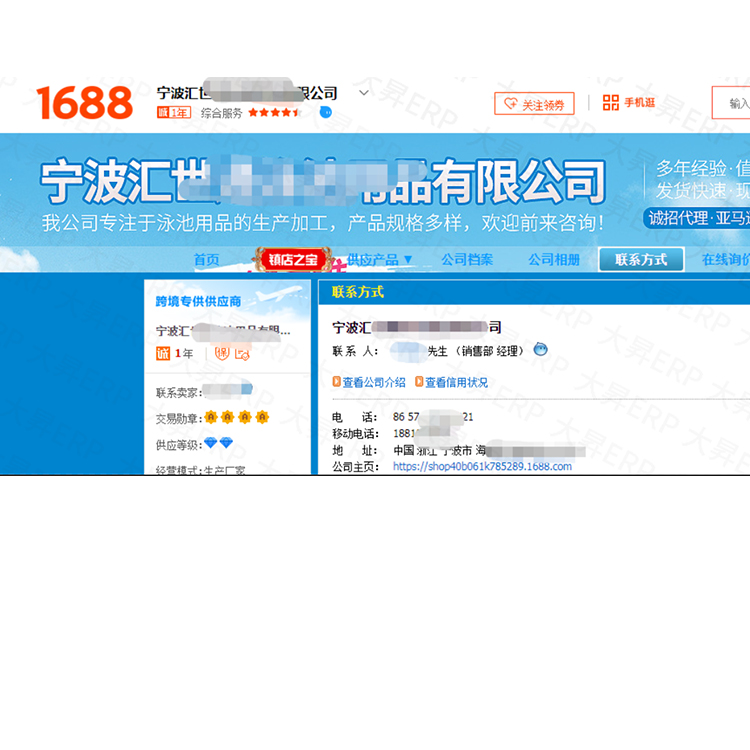Screen dimensions: 750x750
Task: Click the 经营模式:生产厂家 text
Action: pos(200,470)
